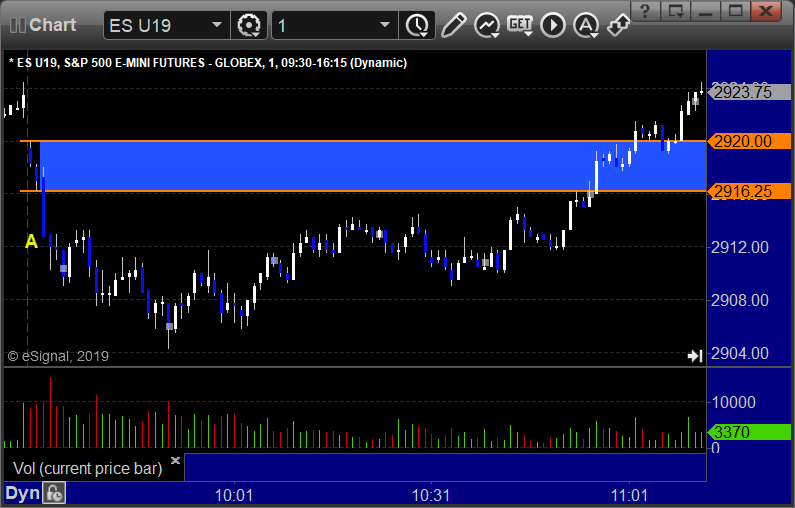Click the bar replay play button

[552, 25]
